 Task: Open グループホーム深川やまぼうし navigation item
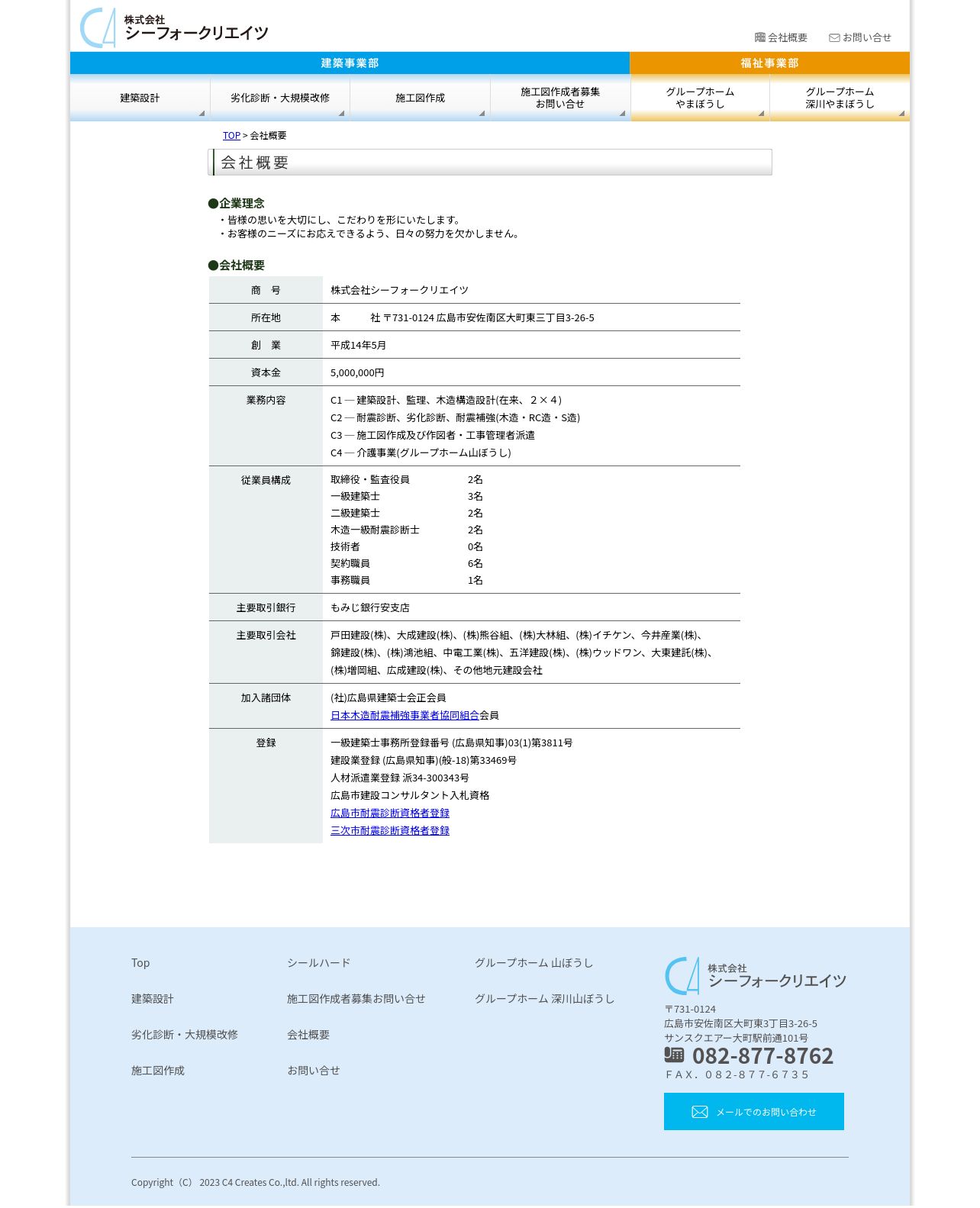pyautogui.click(x=840, y=98)
